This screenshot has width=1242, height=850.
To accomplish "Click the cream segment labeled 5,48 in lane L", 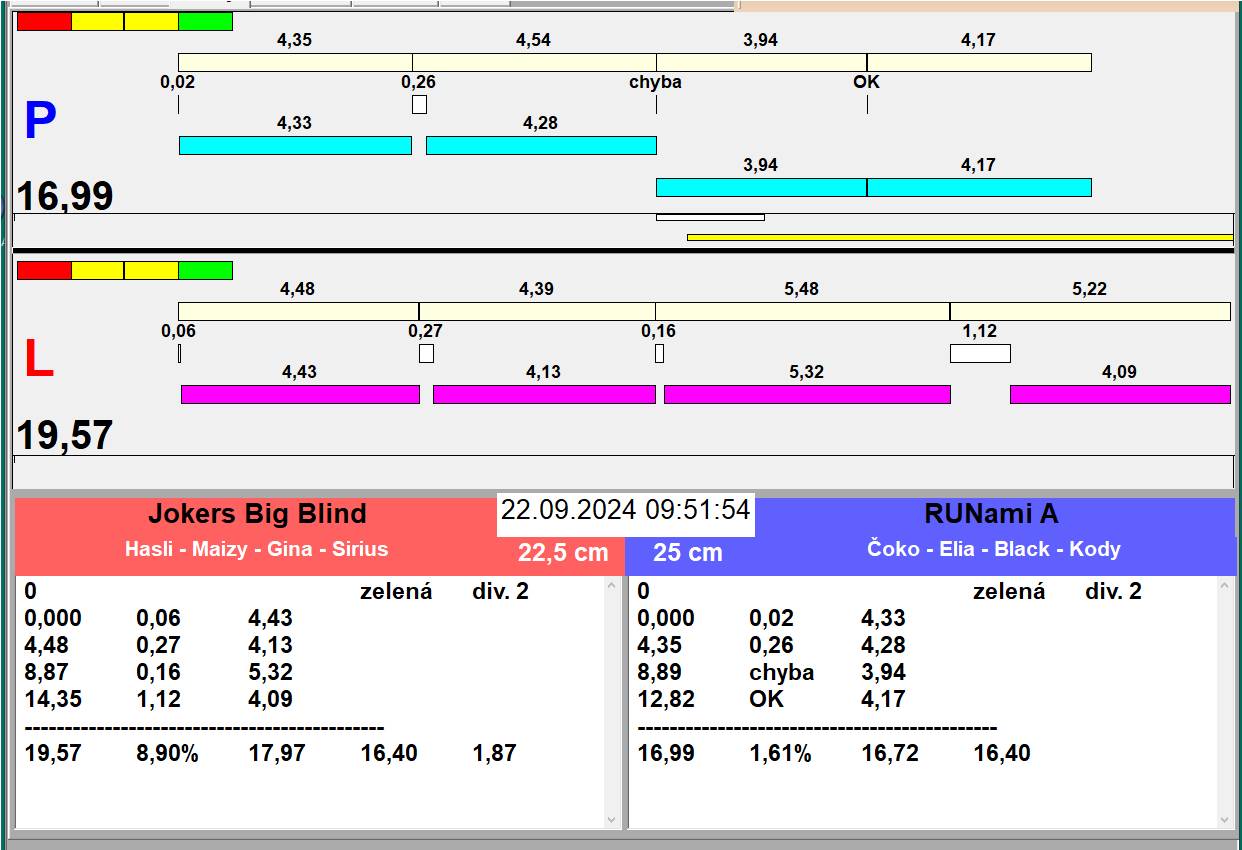I will click(802, 311).
